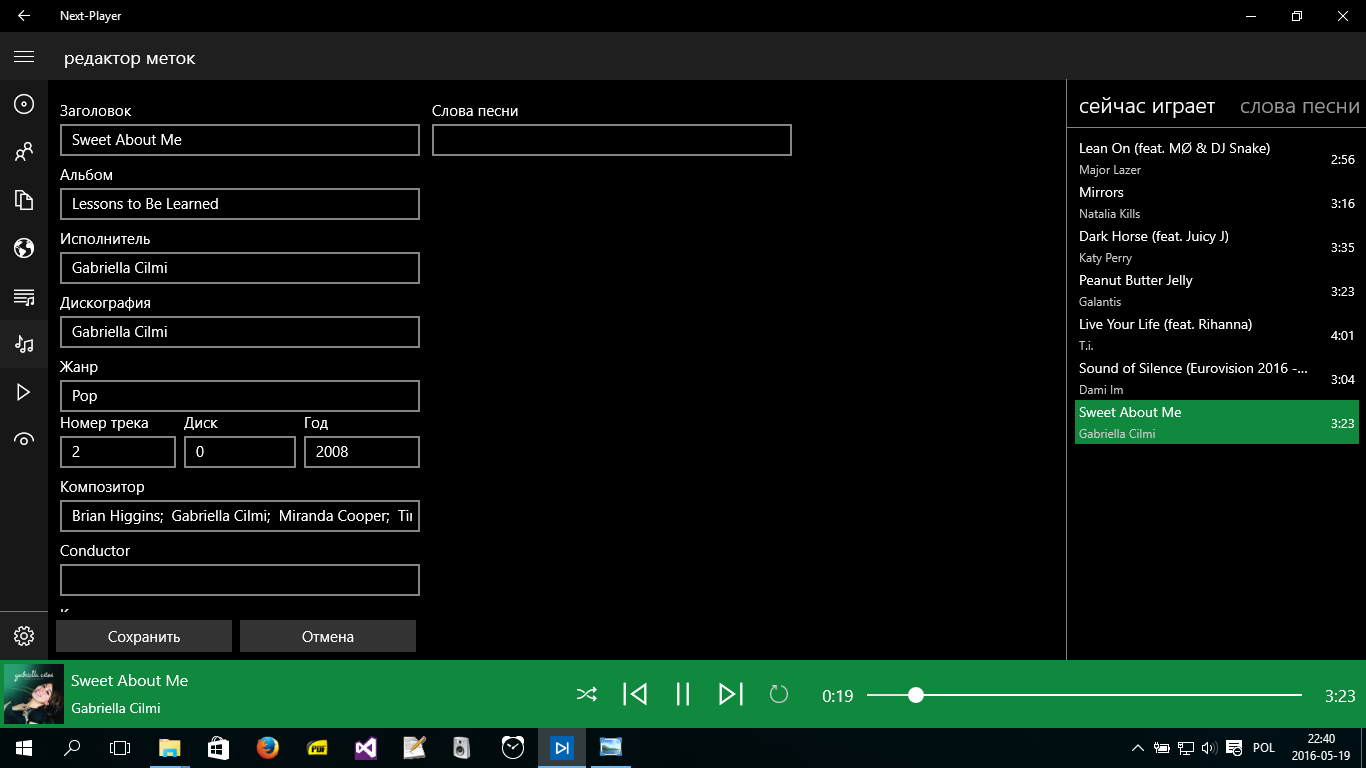Pause the current song
Screen dimensions: 1366x768
point(683,694)
